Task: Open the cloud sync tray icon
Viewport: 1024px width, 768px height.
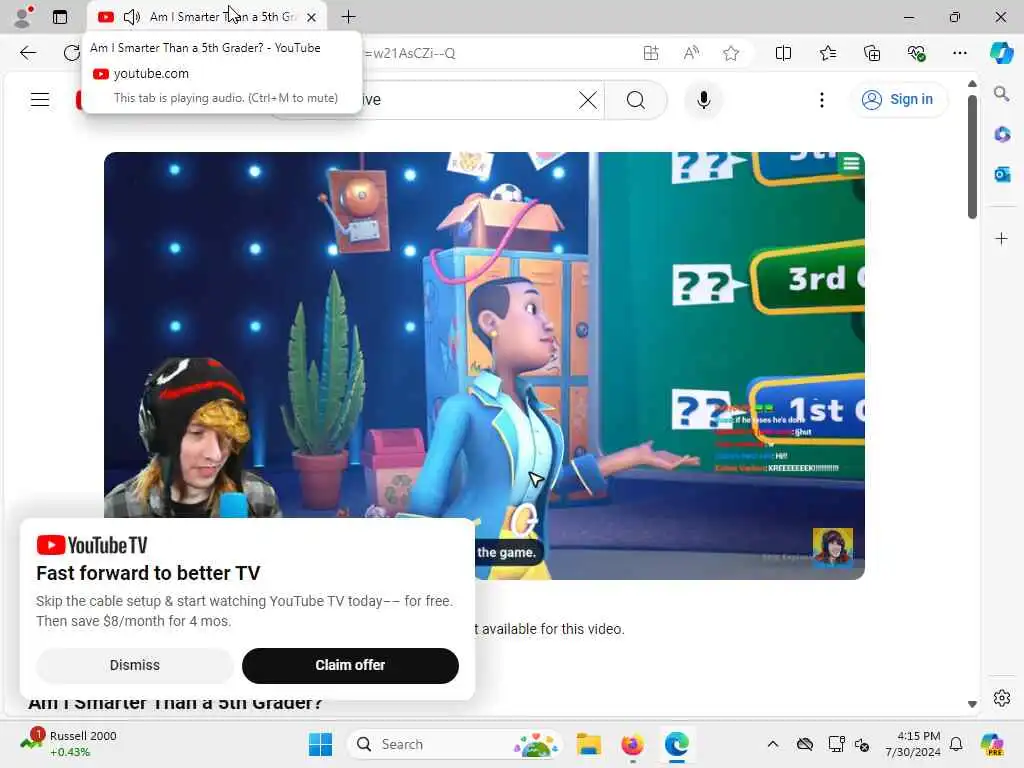Action: click(805, 744)
